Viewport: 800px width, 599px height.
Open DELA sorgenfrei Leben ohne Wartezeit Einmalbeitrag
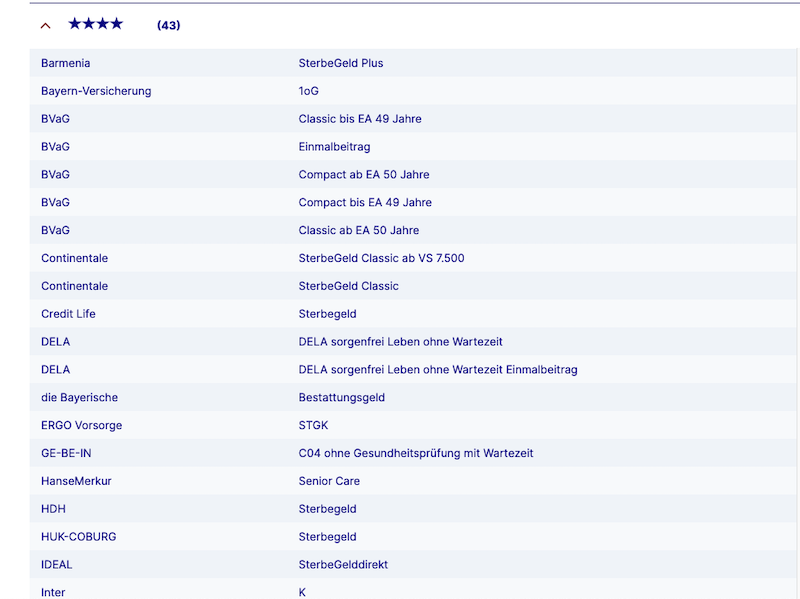click(x=438, y=369)
